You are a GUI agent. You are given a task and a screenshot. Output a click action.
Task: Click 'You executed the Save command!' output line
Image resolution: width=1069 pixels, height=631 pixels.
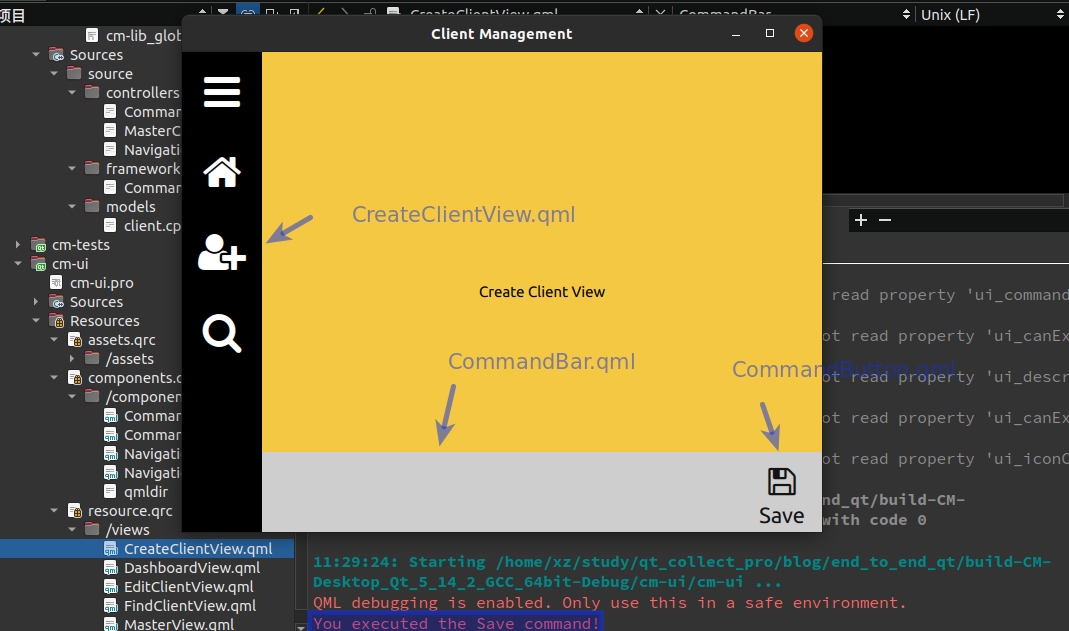pos(456,623)
